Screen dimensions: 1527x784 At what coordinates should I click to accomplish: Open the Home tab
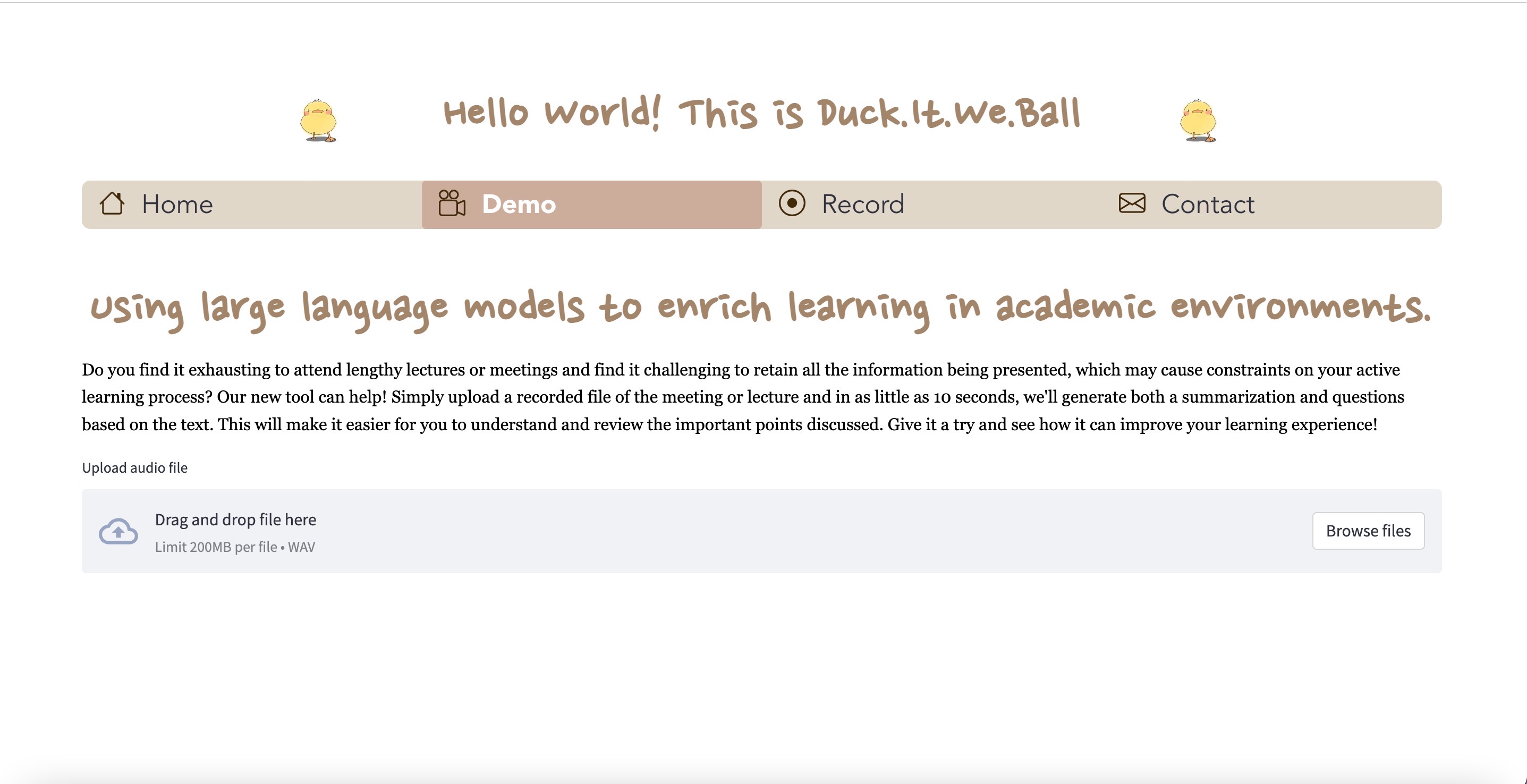pos(176,204)
